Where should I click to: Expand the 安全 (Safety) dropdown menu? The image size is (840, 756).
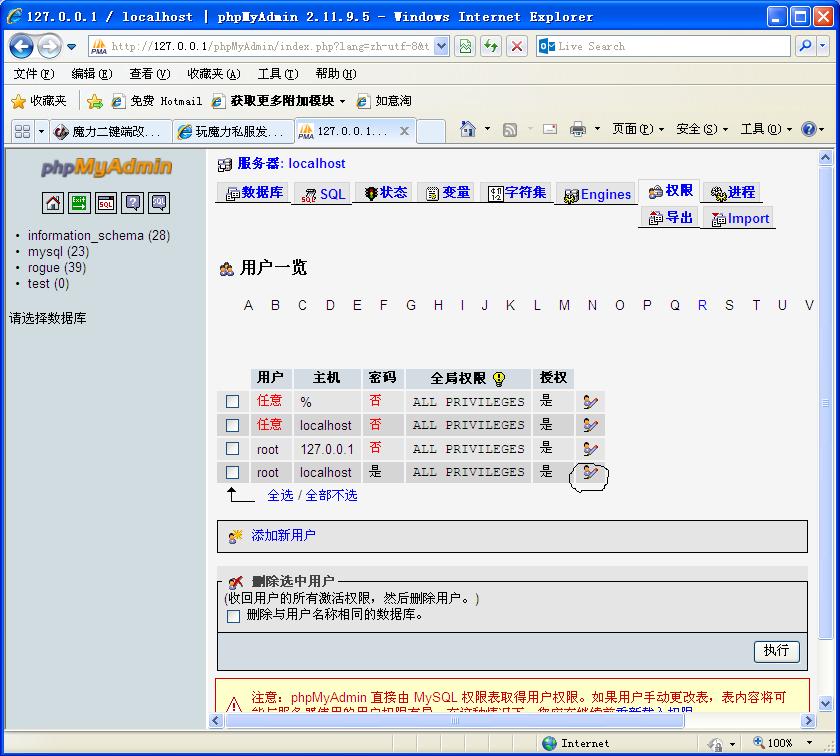click(702, 129)
